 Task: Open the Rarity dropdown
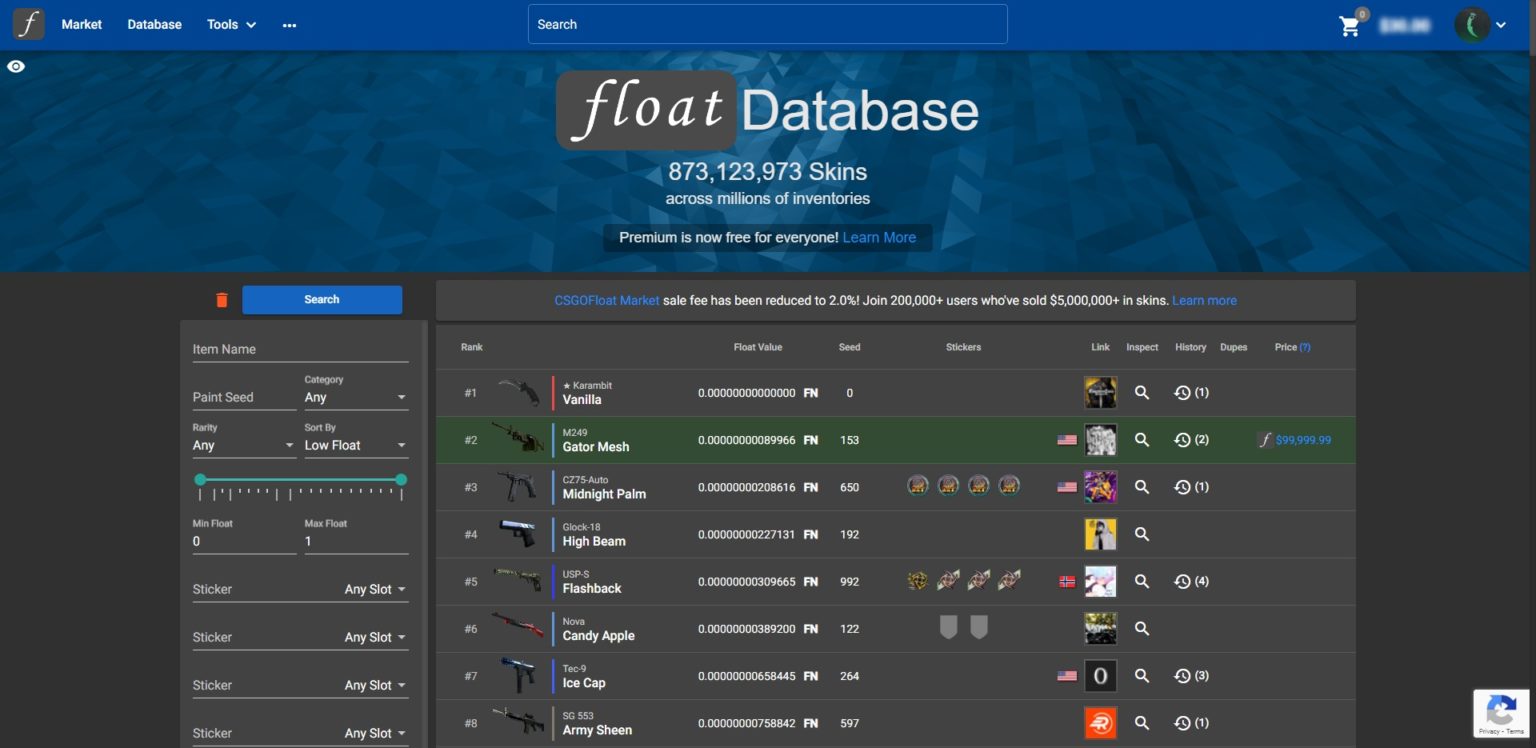(x=244, y=445)
